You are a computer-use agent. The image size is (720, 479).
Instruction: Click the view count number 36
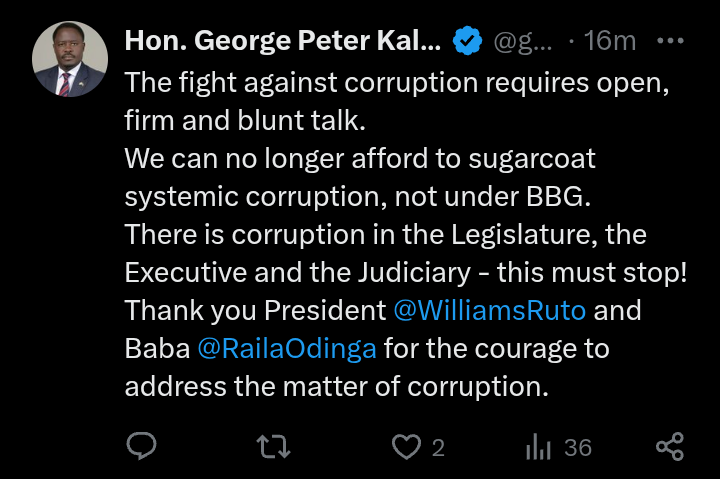tap(577, 448)
